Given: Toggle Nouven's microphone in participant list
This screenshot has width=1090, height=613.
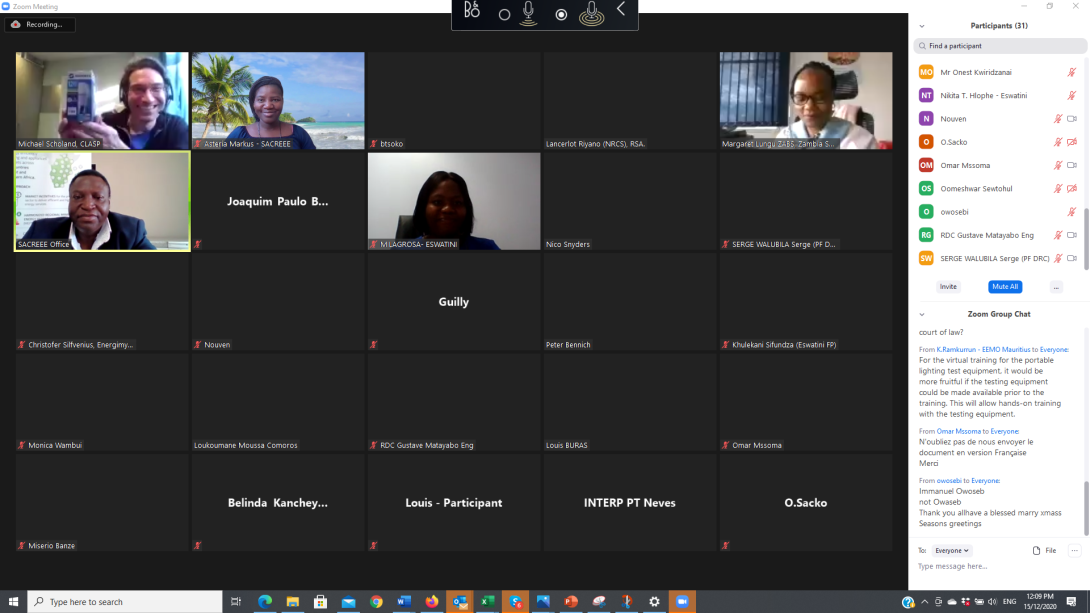Looking at the screenshot, I should (x=1058, y=119).
